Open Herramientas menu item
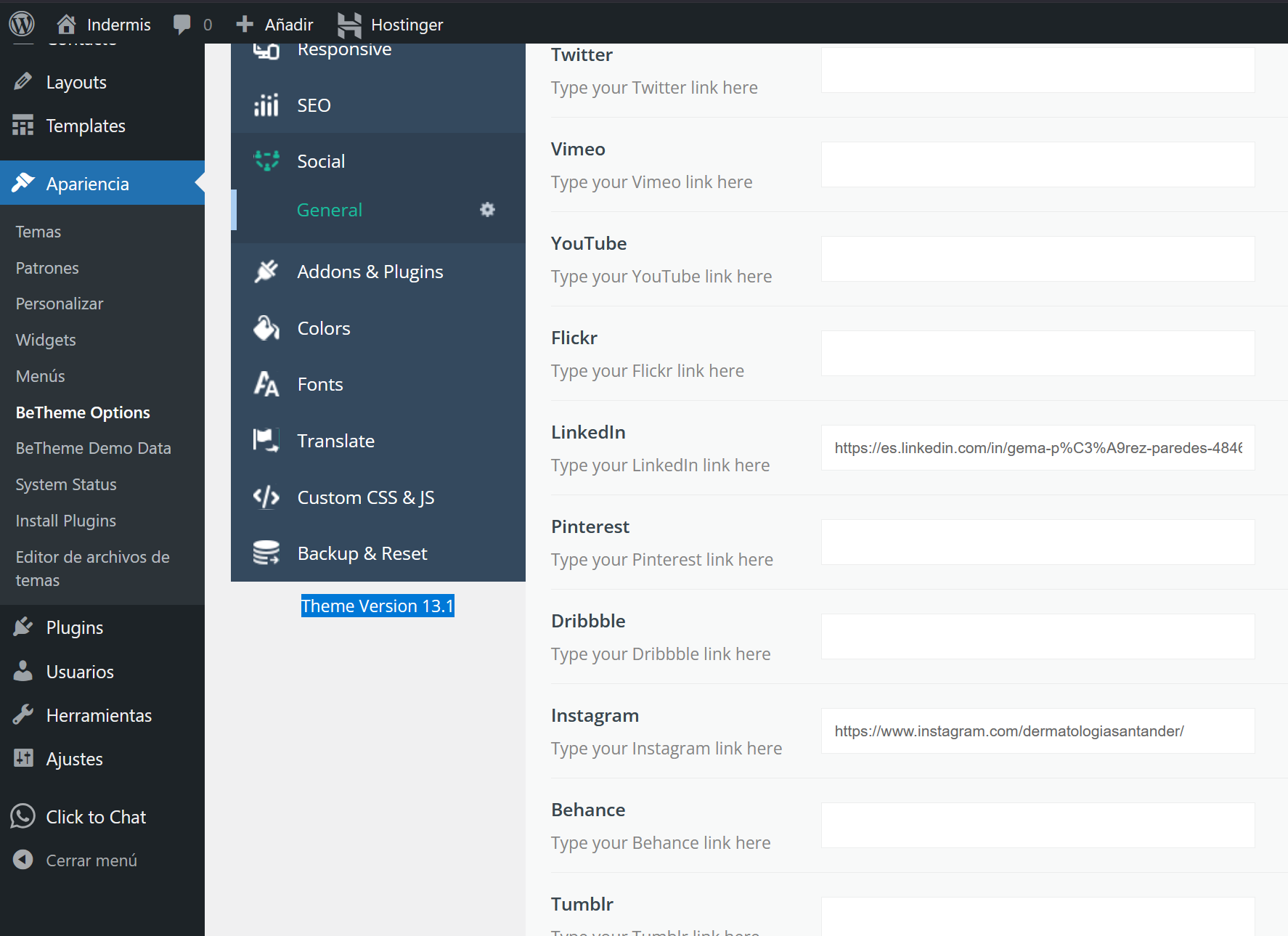 pyautogui.click(x=102, y=715)
